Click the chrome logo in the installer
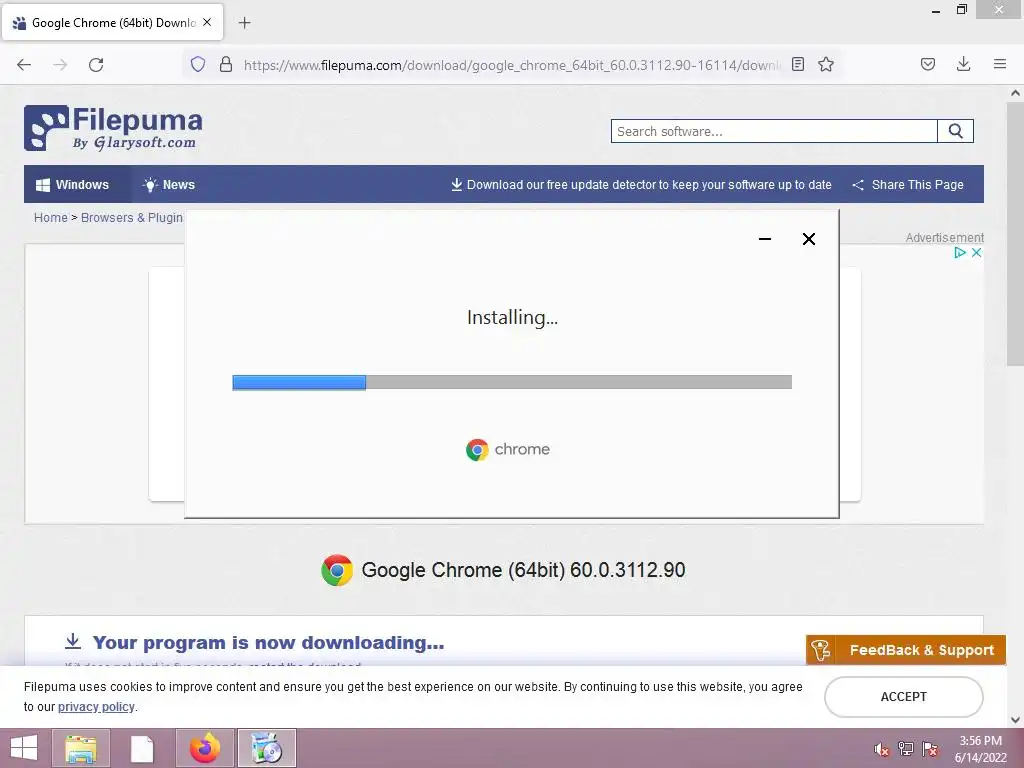Viewport: 1024px width, 768px height. (508, 449)
